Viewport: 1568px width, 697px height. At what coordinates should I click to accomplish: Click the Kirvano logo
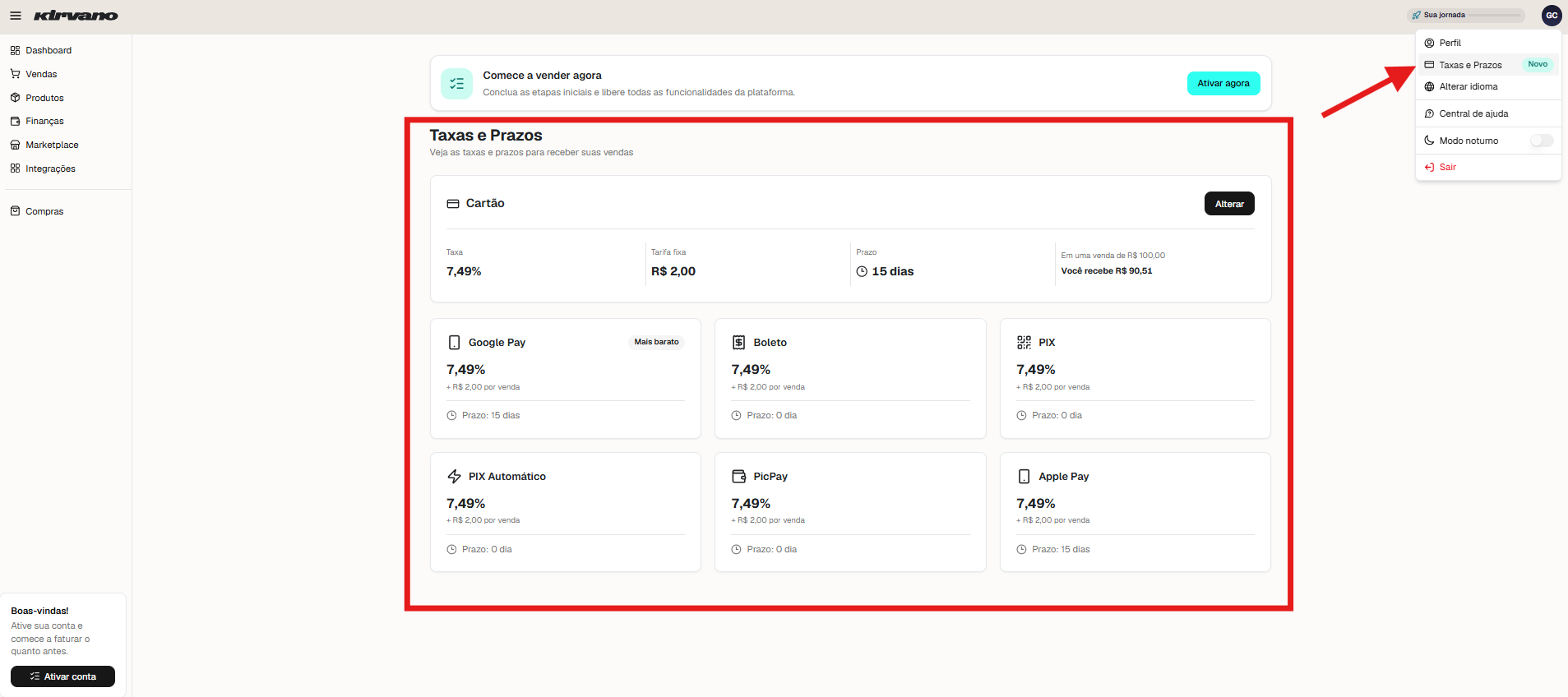click(x=76, y=16)
